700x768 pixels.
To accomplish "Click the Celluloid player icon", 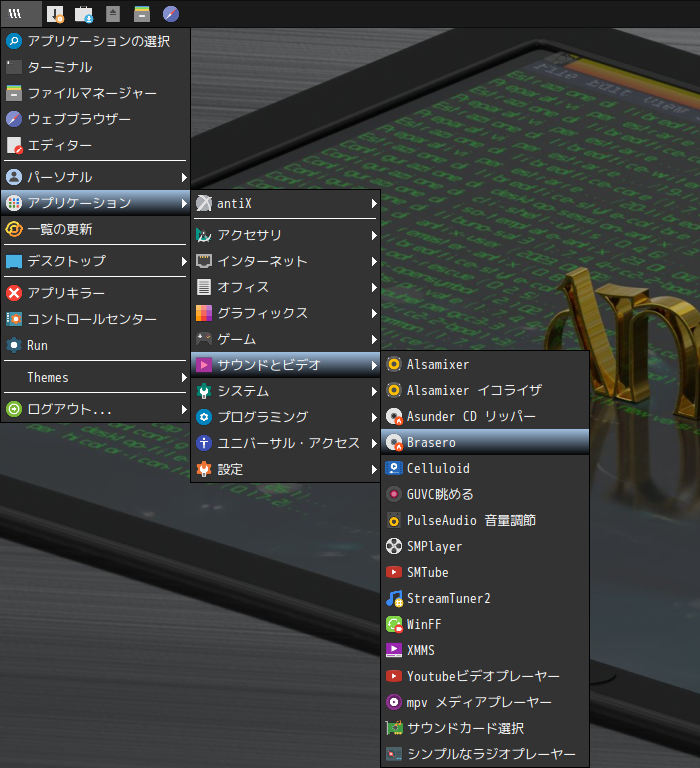I will (394, 468).
